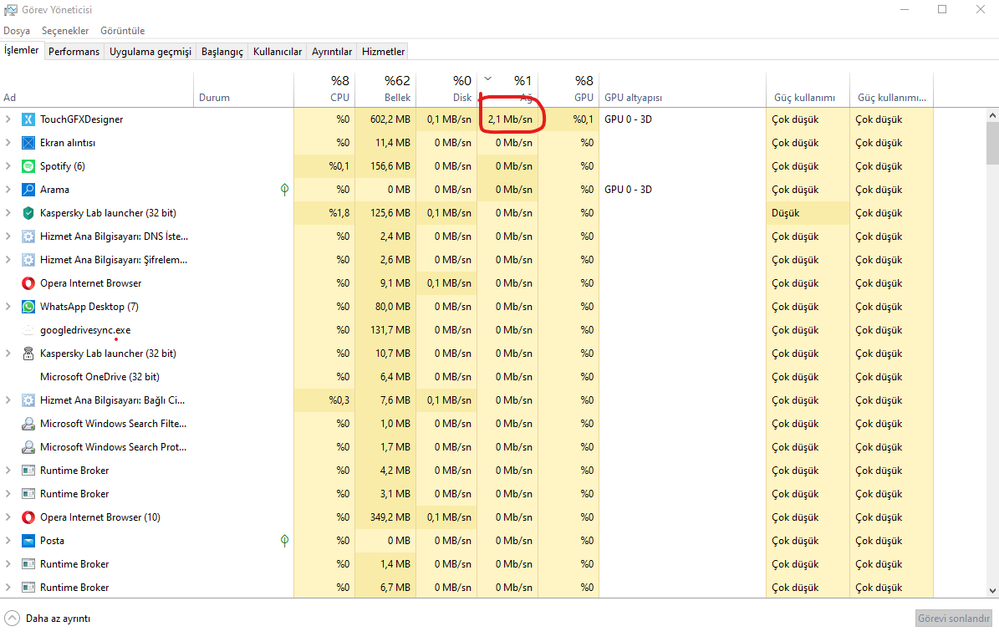
Task: Click the single Opera Internet Browser icon
Action: click(x=28, y=283)
